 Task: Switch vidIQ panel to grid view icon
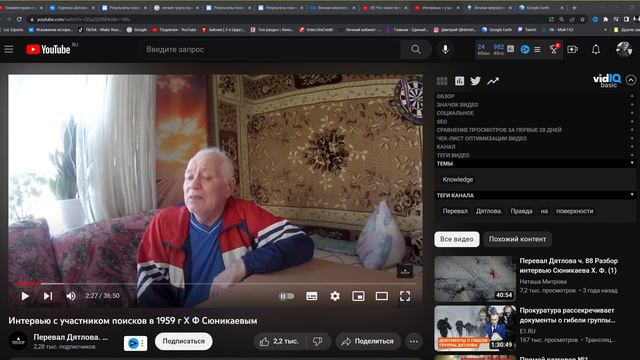pyautogui.click(x=442, y=81)
